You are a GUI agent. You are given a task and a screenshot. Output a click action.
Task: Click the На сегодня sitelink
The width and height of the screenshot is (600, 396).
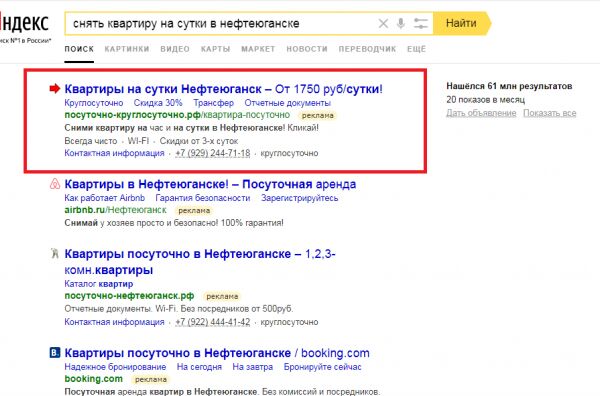click(199, 367)
